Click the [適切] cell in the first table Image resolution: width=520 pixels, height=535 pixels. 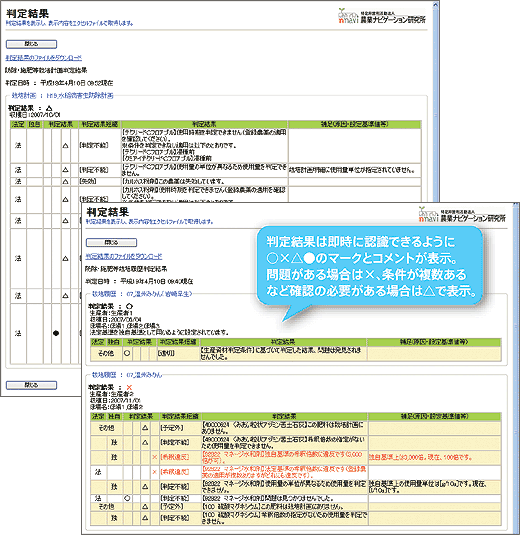tap(178, 353)
